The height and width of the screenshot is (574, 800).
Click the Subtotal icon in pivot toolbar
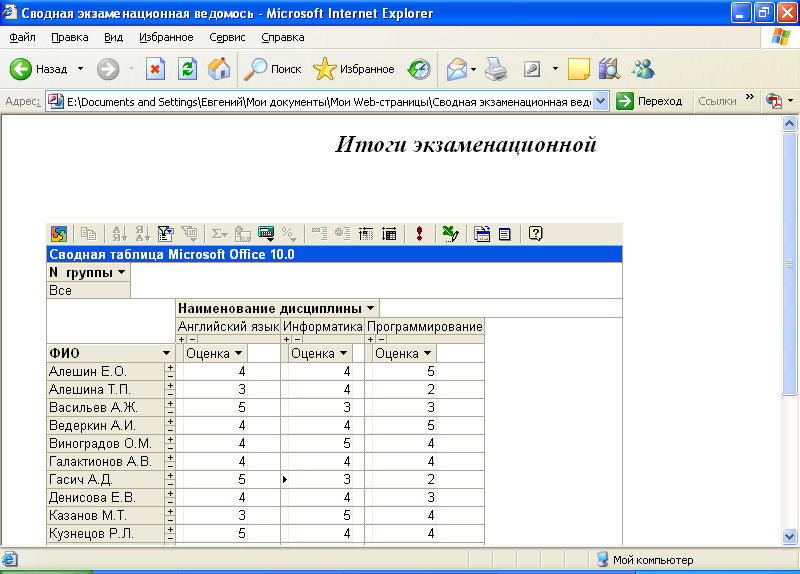pos(242,234)
